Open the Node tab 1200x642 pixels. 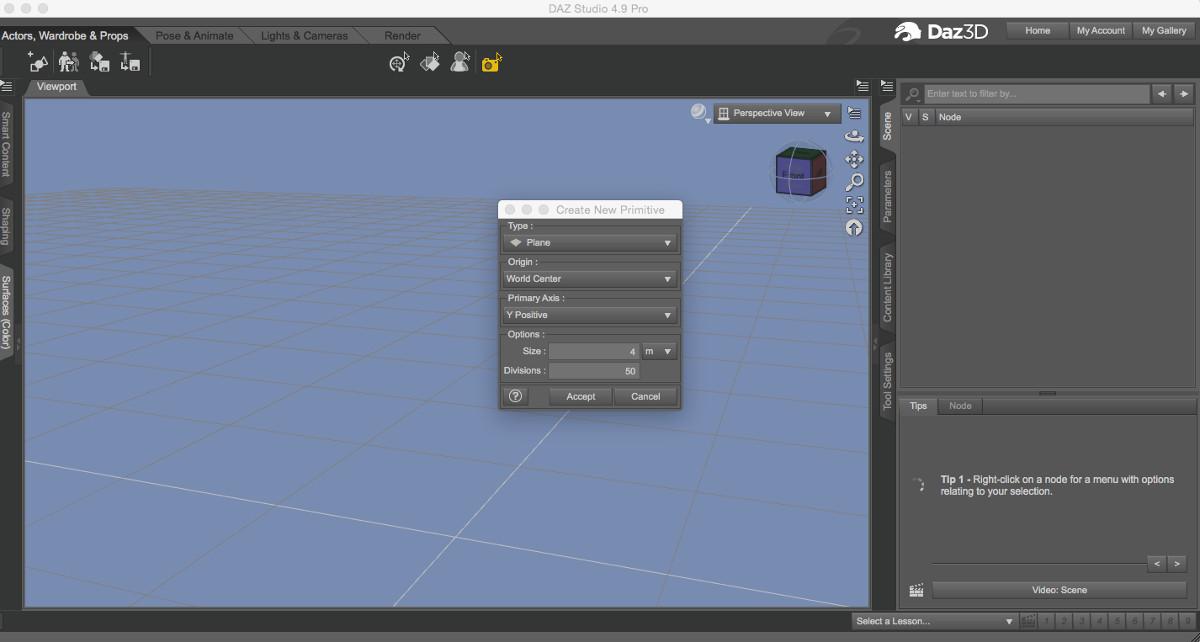(x=960, y=406)
